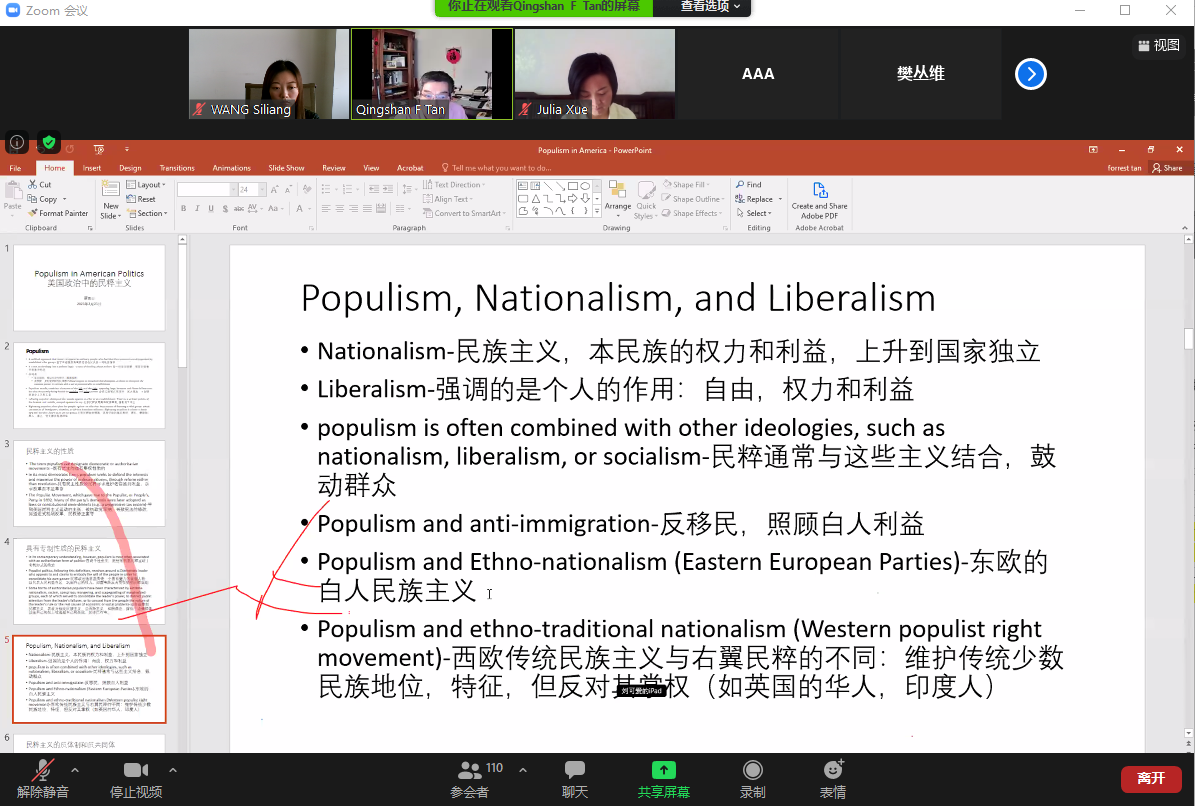Click the green screen-sharing notification banner
1195x806 pixels.
click(x=543, y=7)
